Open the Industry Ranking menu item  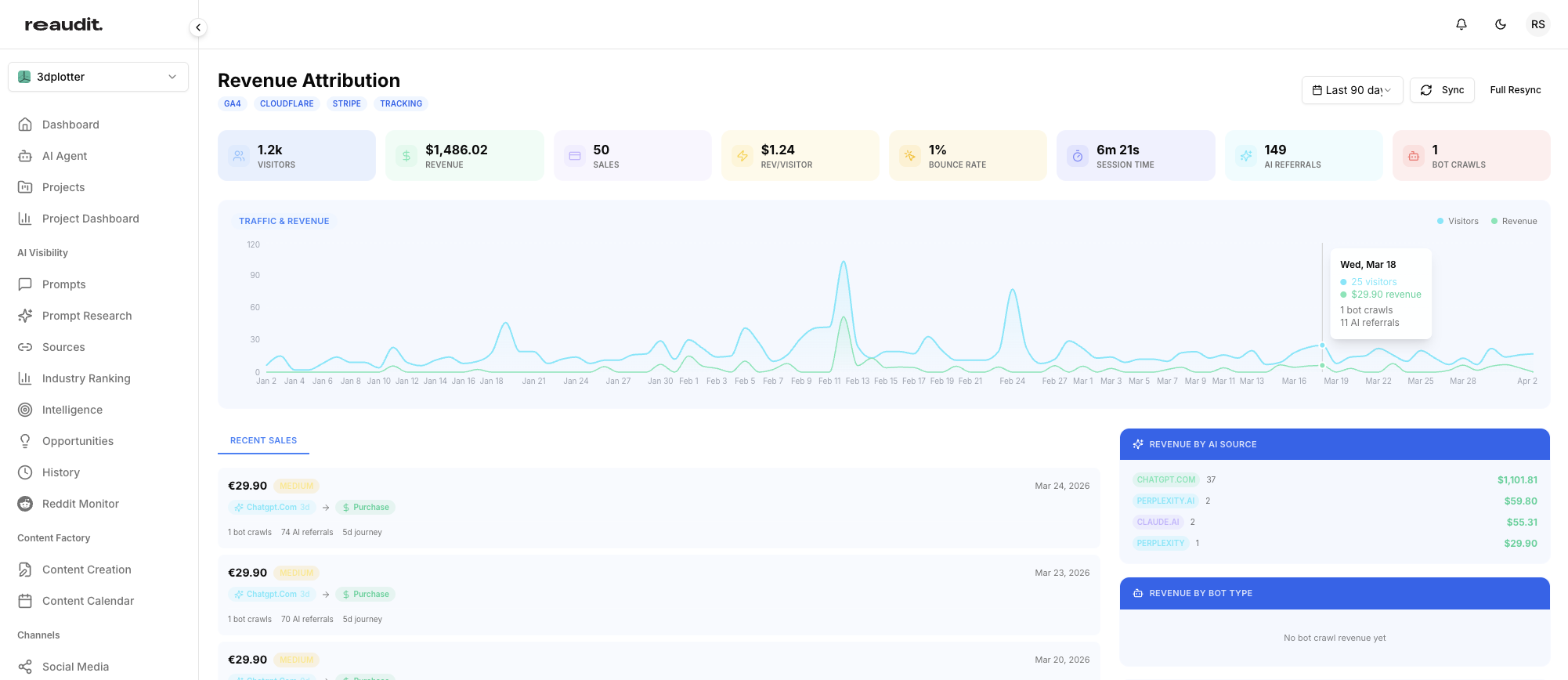[x=98, y=378]
